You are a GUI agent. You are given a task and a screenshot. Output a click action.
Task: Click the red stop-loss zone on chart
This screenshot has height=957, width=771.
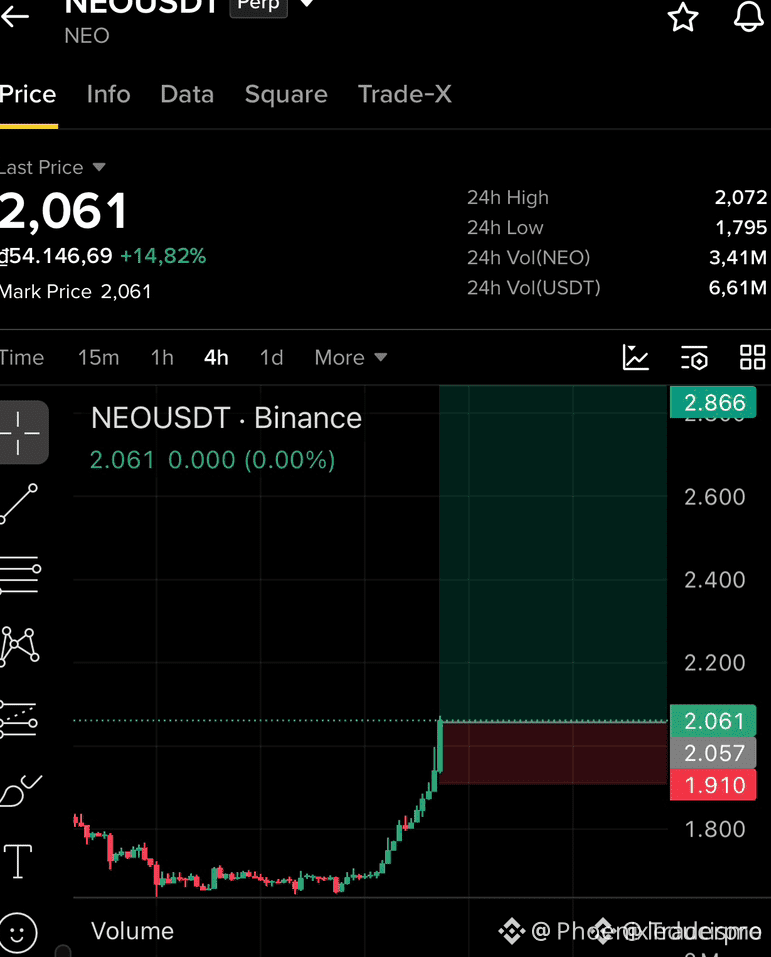552,753
